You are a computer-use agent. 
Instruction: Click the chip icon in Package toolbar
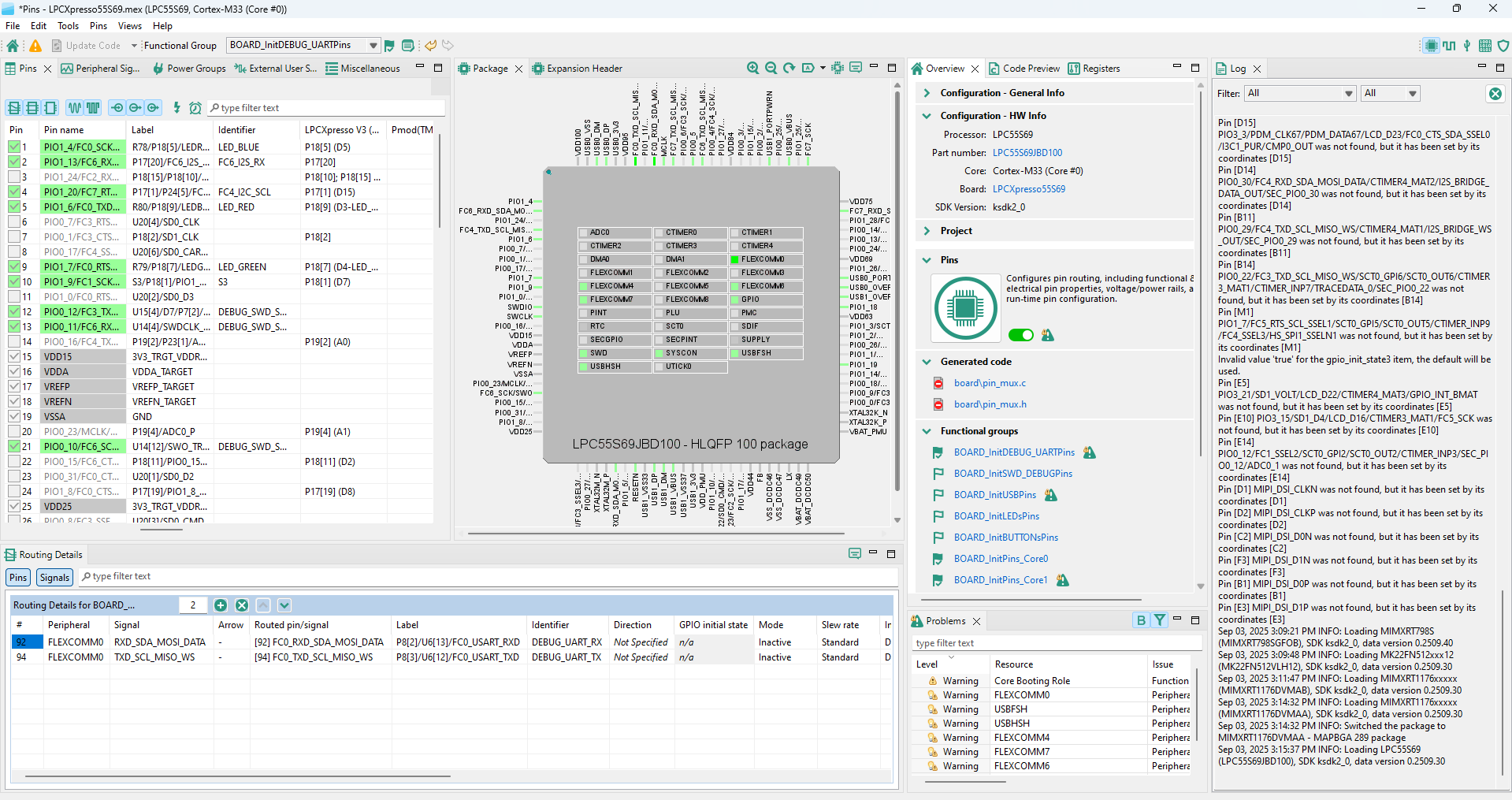click(838, 69)
